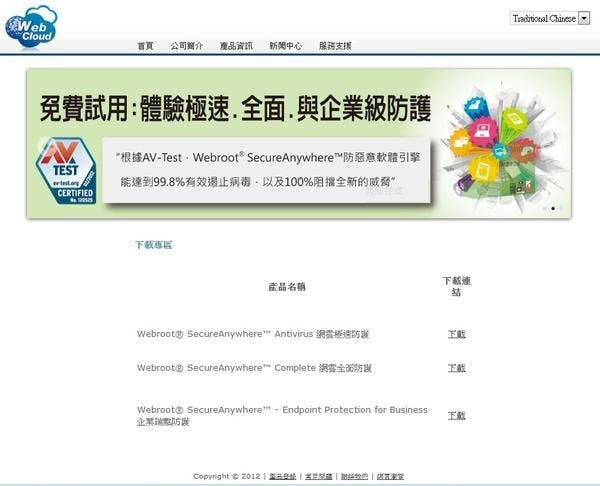The image size is (600, 486).
Task: Select the Endpoint Protection for Business name
Action: tap(282, 416)
